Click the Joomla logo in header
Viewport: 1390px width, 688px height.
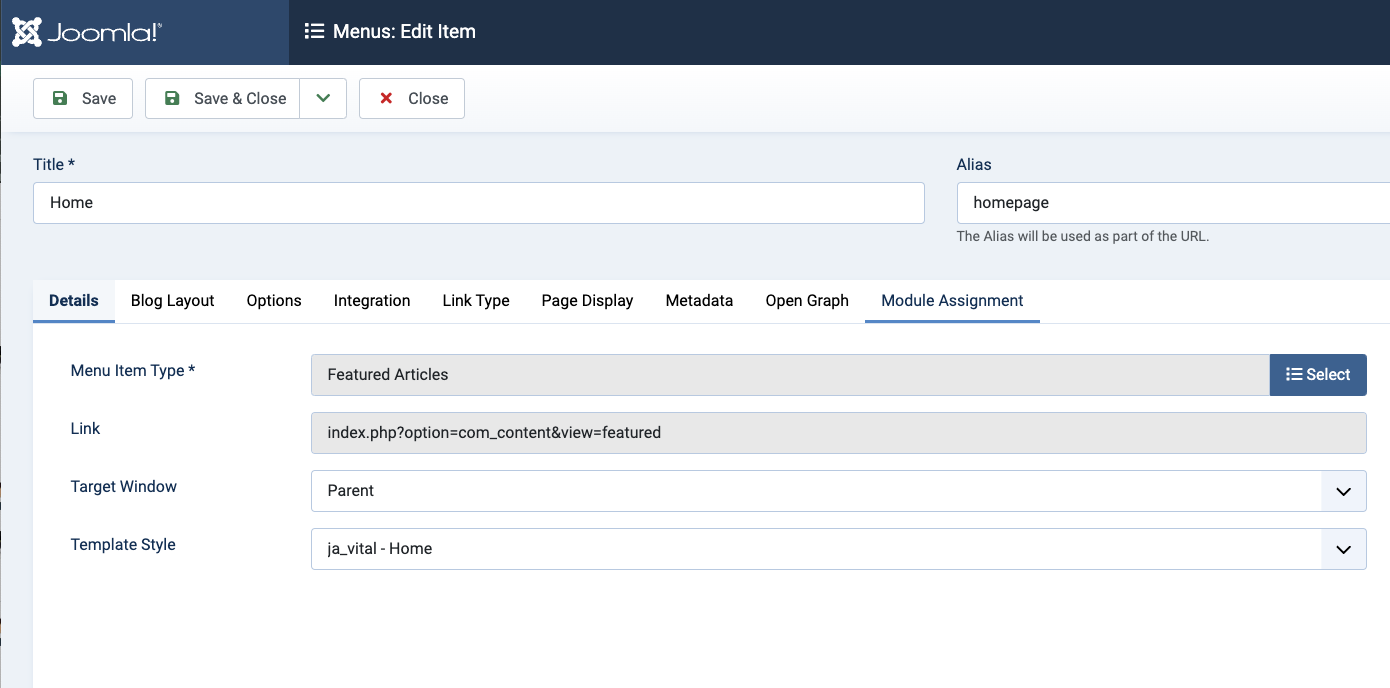pos(87,32)
